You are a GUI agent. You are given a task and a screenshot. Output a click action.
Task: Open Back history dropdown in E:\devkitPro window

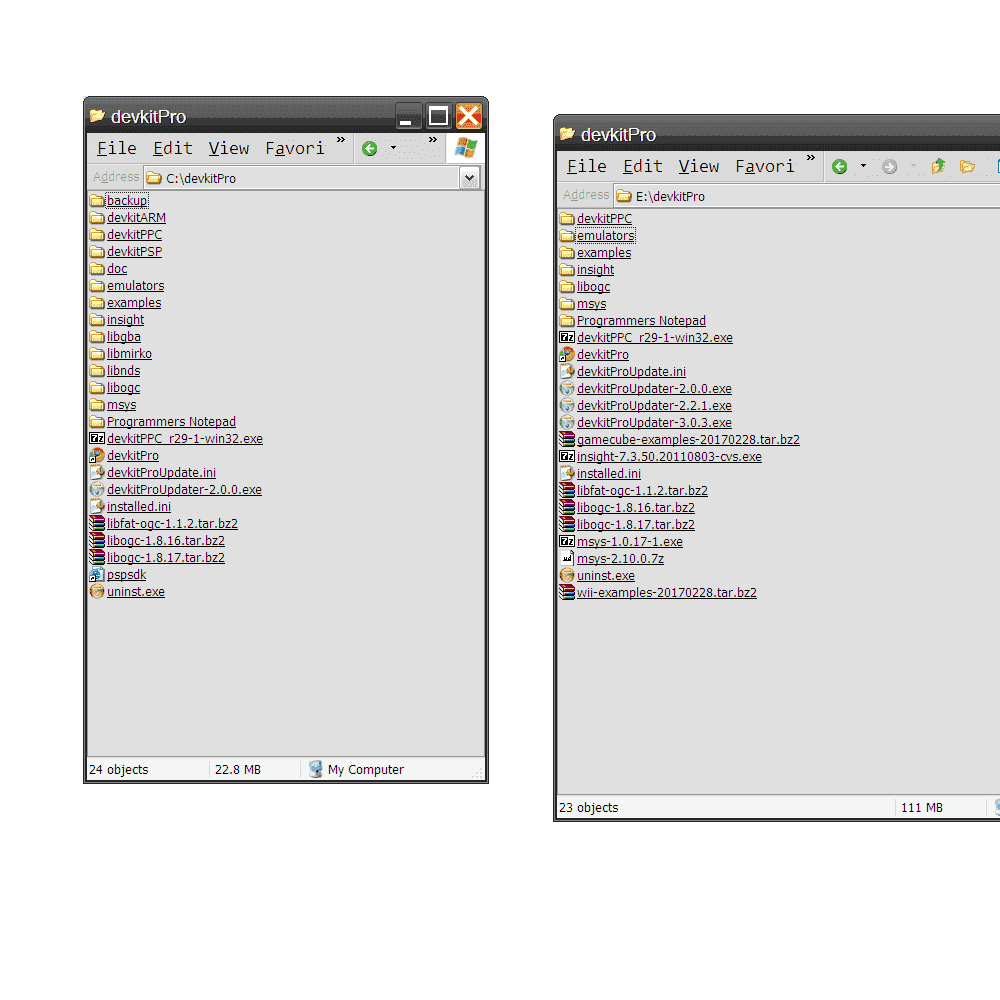(864, 166)
